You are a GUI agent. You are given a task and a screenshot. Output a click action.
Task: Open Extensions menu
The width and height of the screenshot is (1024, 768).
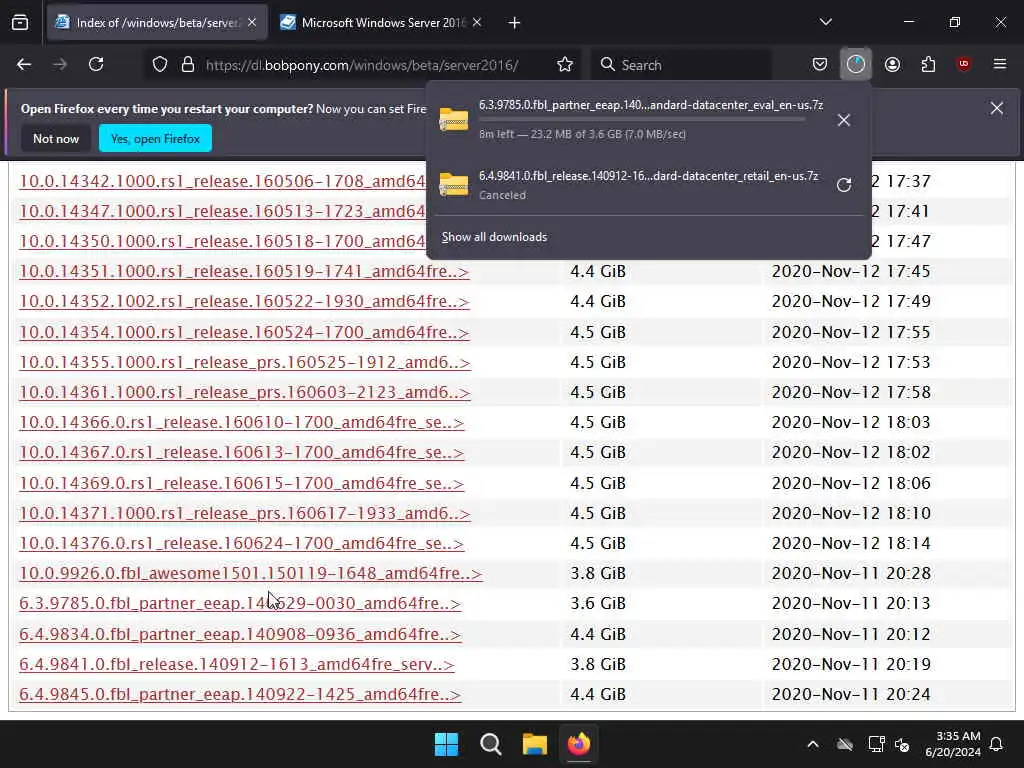[928, 64]
